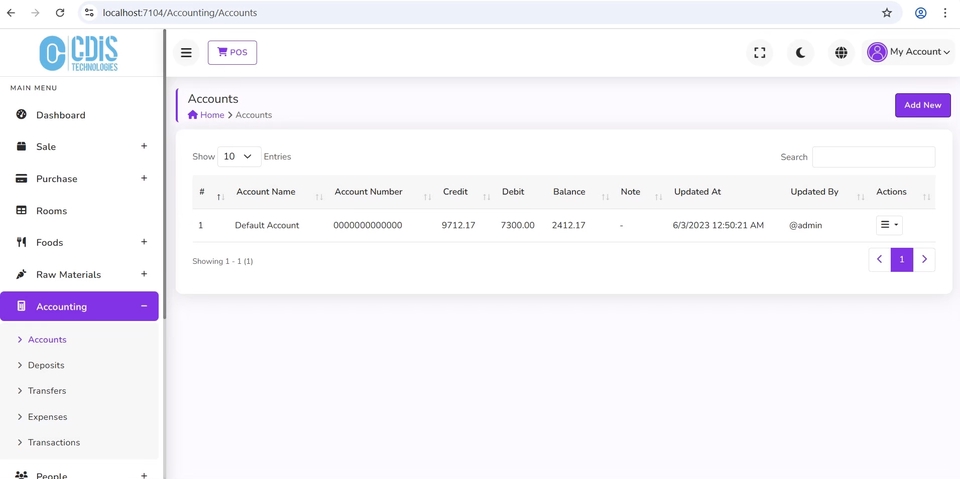The width and height of the screenshot is (960, 479).
Task: Open the language globe icon
Action: 841,53
